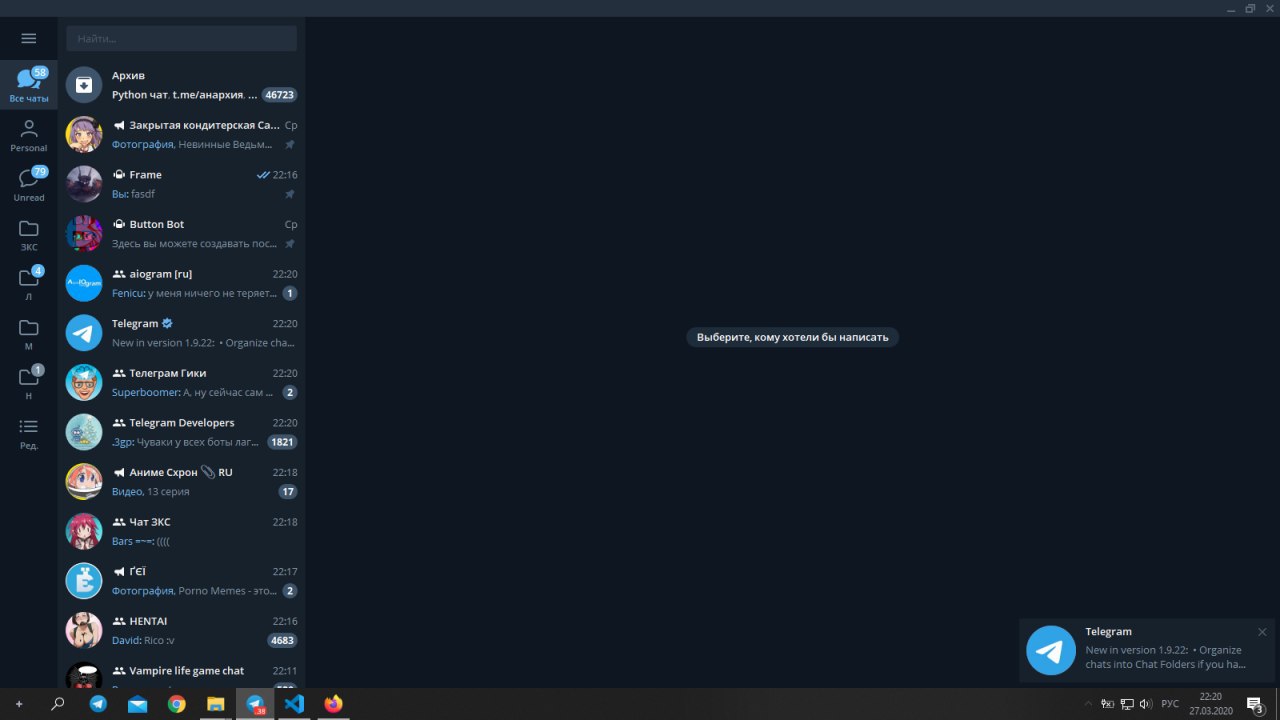Launch Google Chrome from the taskbar
This screenshot has height=720, width=1280.
click(x=176, y=704)
